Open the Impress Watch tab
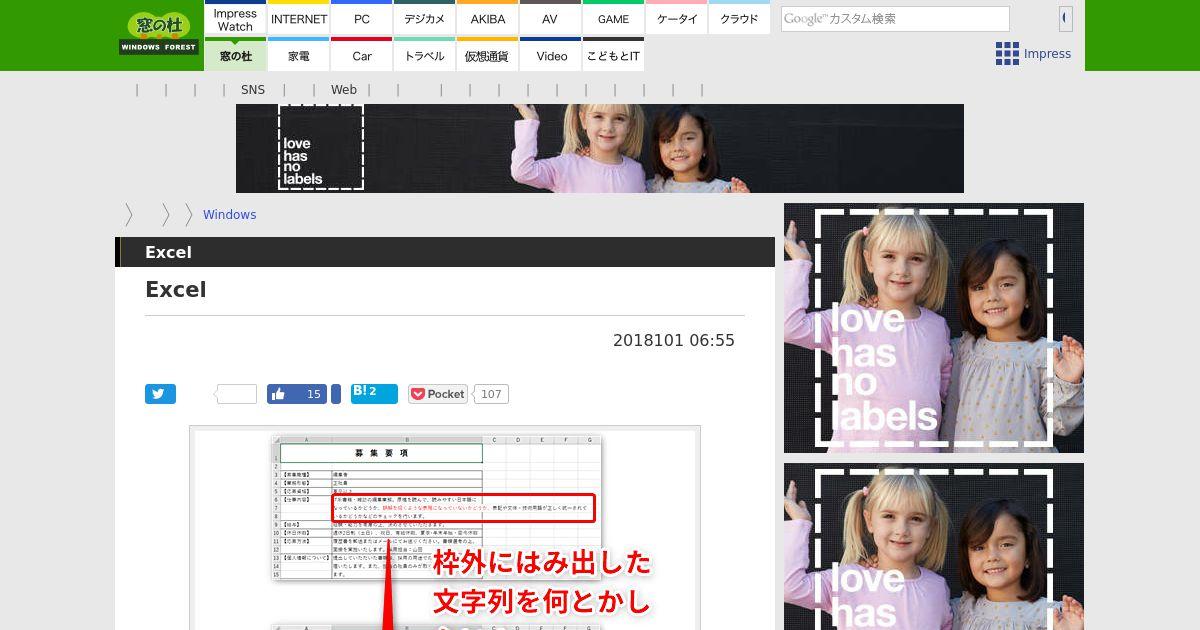This screenshot has height=630, width=1200. click(235, 19)
